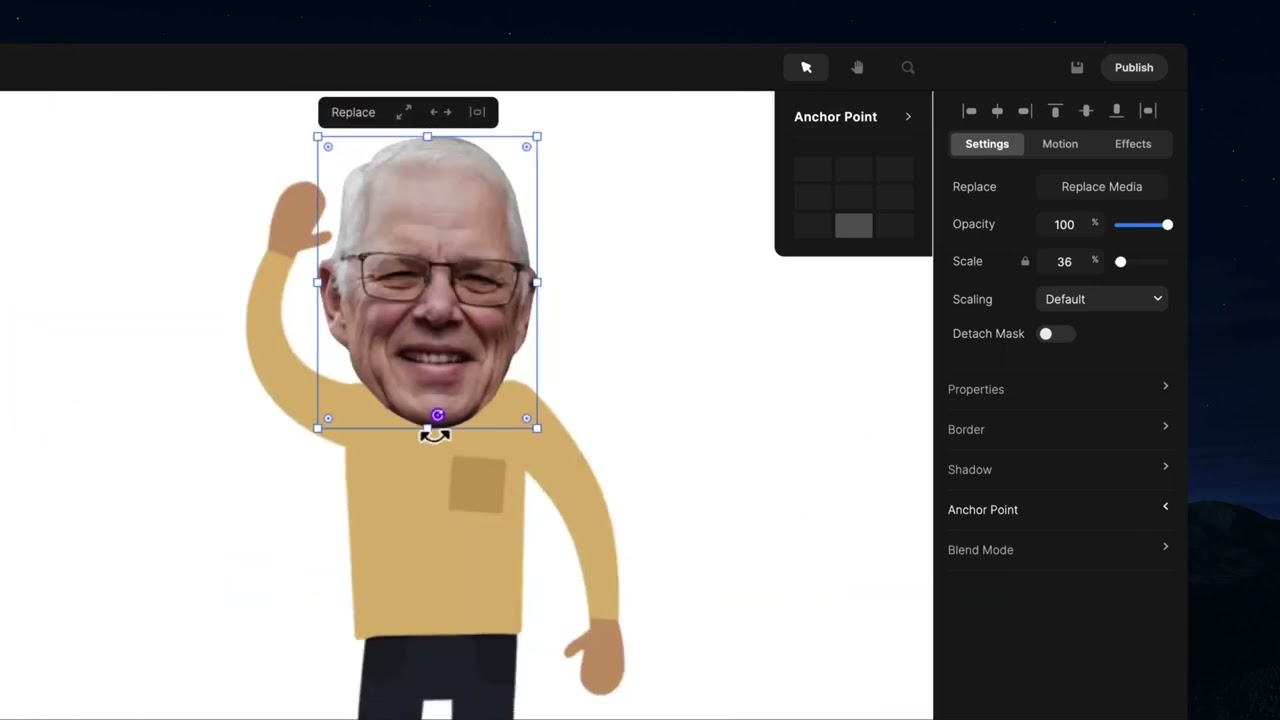Expand the Border section
This screenshot has width=1280, height=720.
1058,429
